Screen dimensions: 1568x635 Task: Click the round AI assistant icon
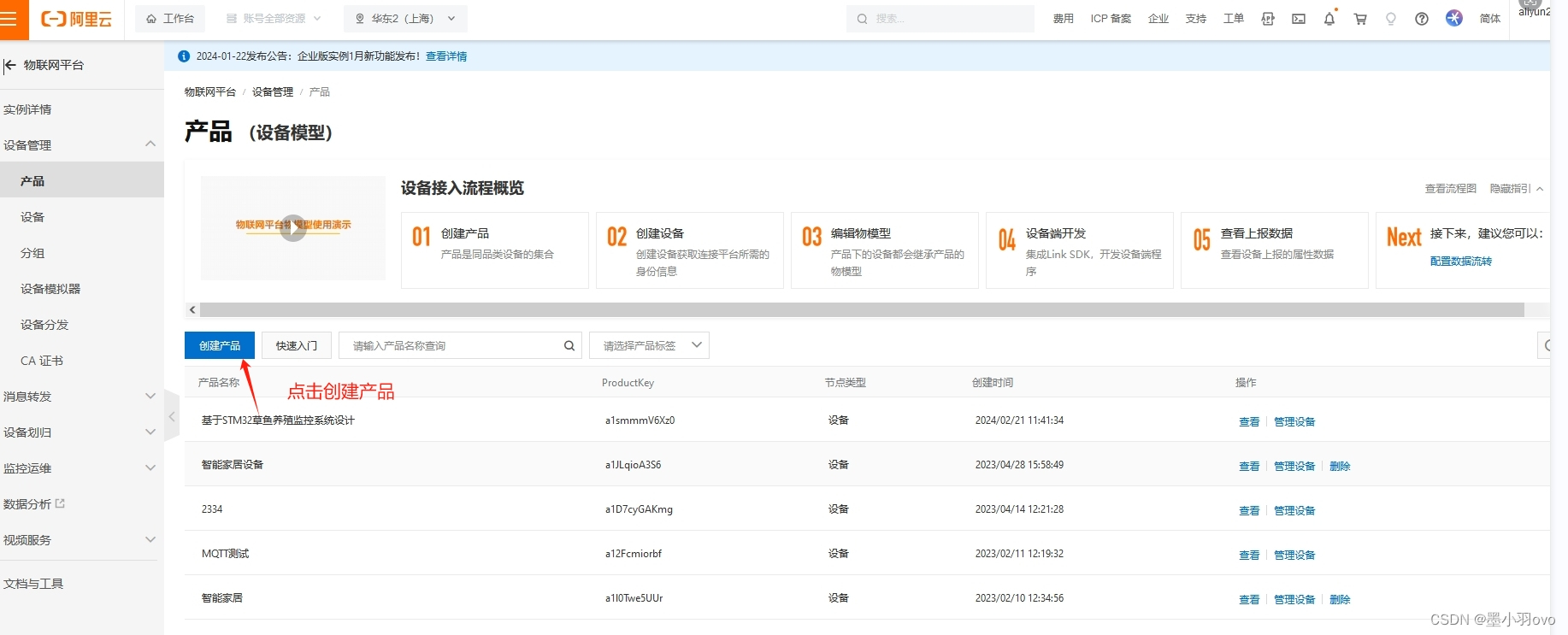[x=1454, y=18]
